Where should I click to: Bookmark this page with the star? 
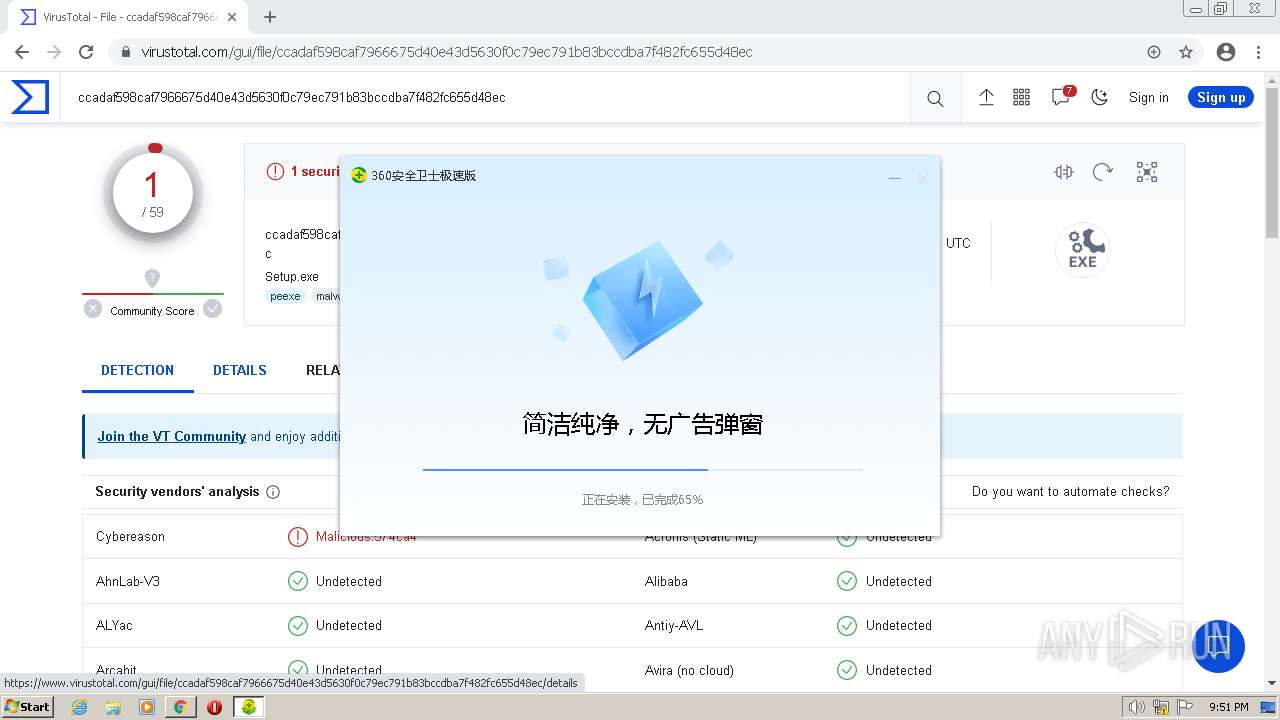(x=1186, y=52)
